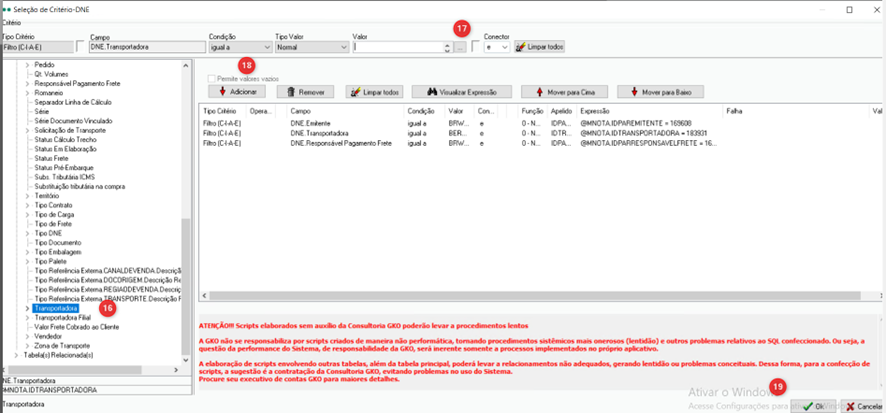Click the red arrow on the Adicionar button
886x413 pixels.
[x=222, y=92]
